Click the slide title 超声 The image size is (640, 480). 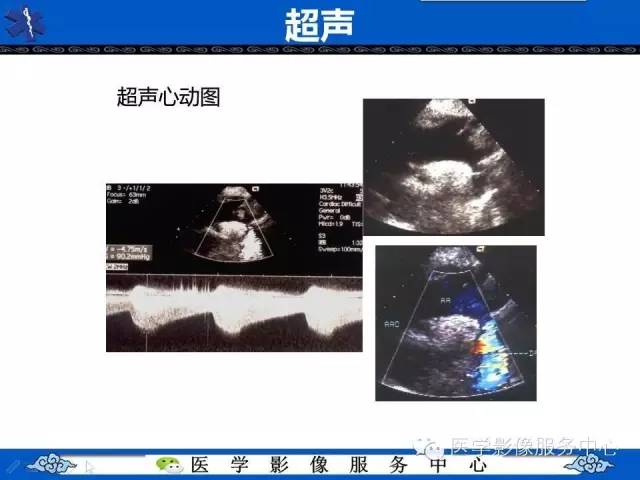point(319,25)
